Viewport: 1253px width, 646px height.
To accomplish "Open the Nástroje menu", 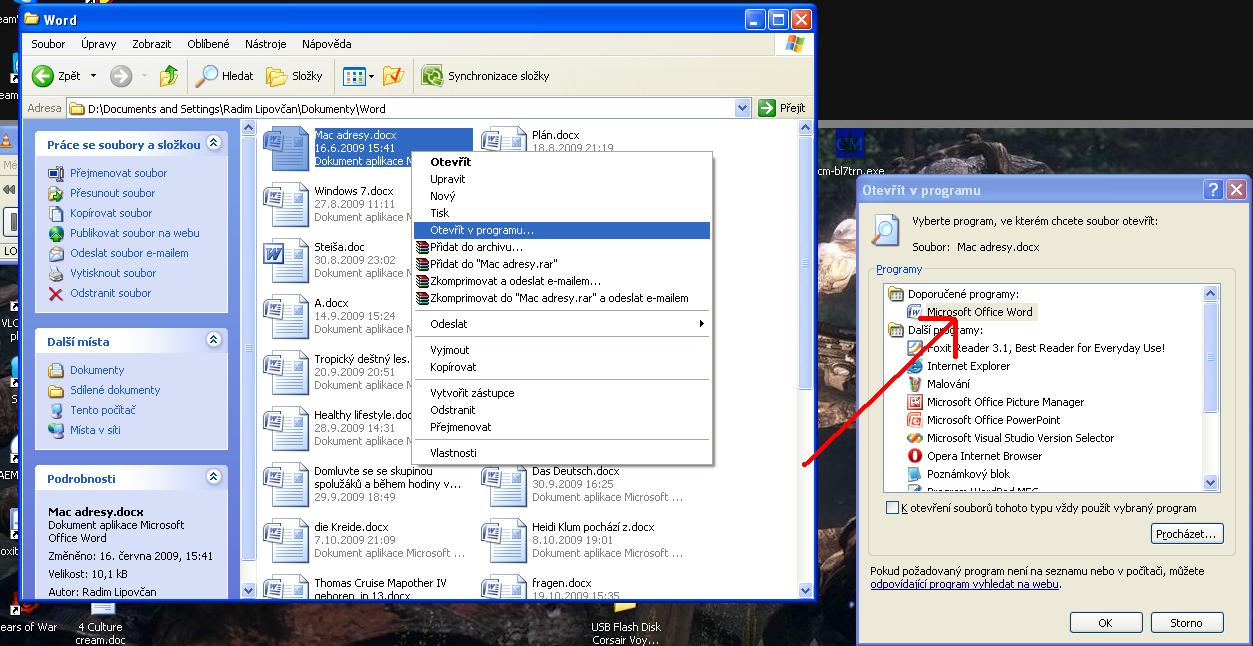I will tap(266, 44).
